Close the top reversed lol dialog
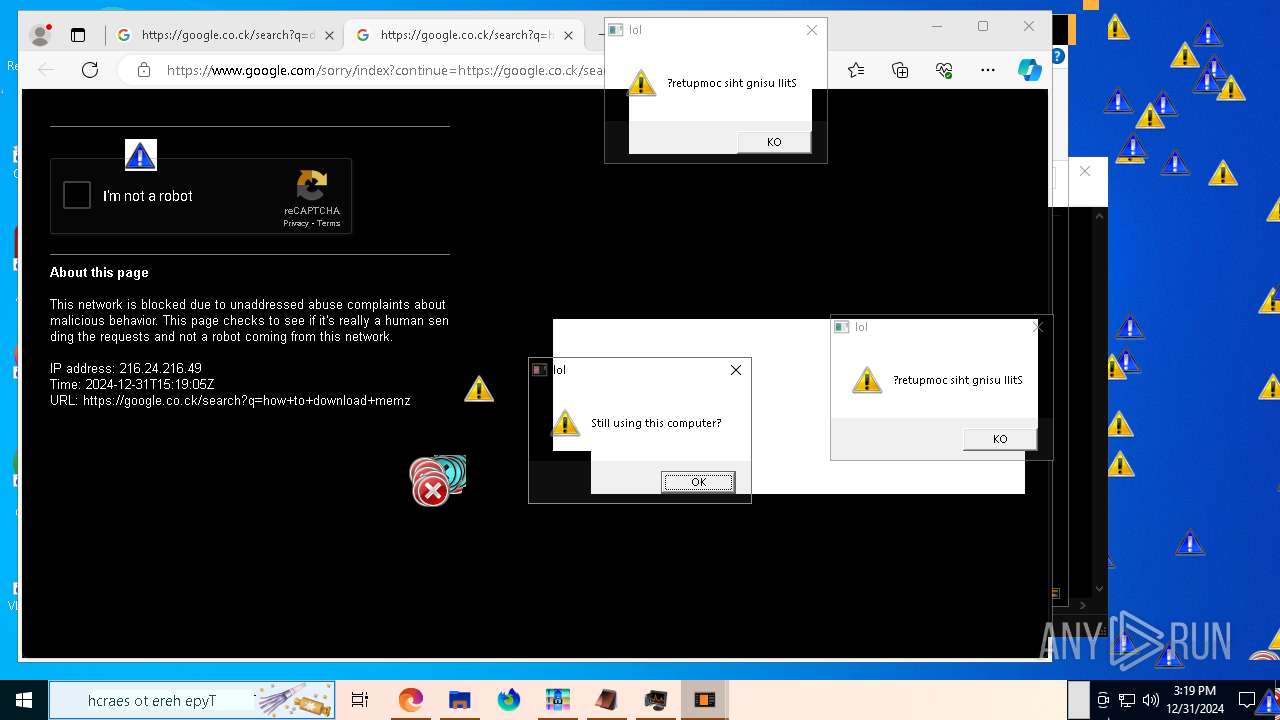 tap(812, 30)
